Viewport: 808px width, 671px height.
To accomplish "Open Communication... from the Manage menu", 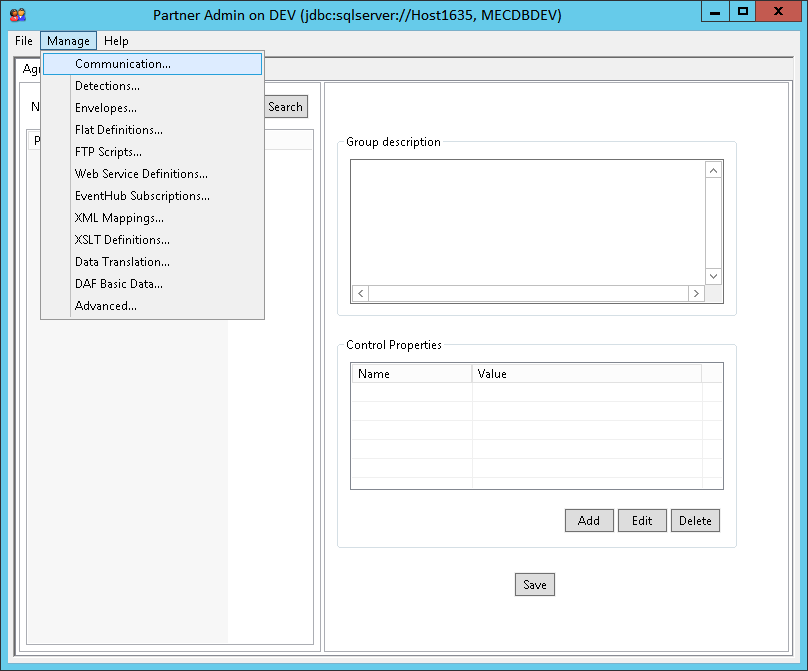I will [x=123, y=64].
